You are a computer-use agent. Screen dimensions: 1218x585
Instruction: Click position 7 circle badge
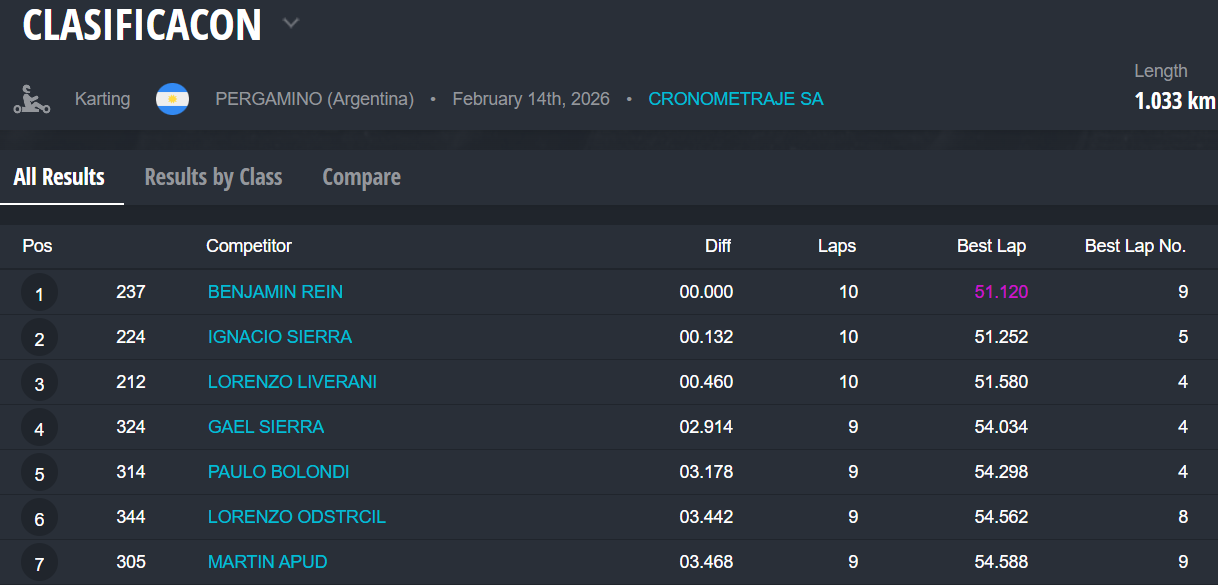[39, 563]
